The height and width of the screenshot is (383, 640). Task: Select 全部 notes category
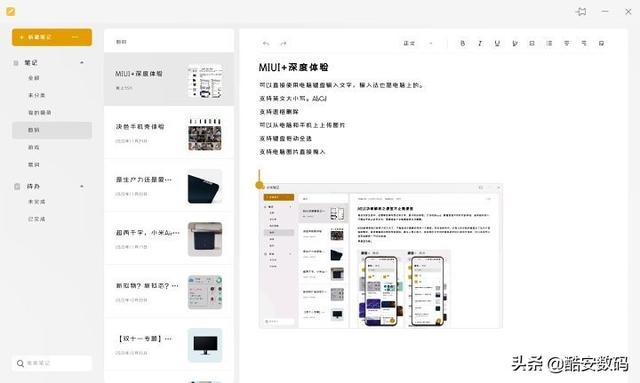click(x=34, y=78)
